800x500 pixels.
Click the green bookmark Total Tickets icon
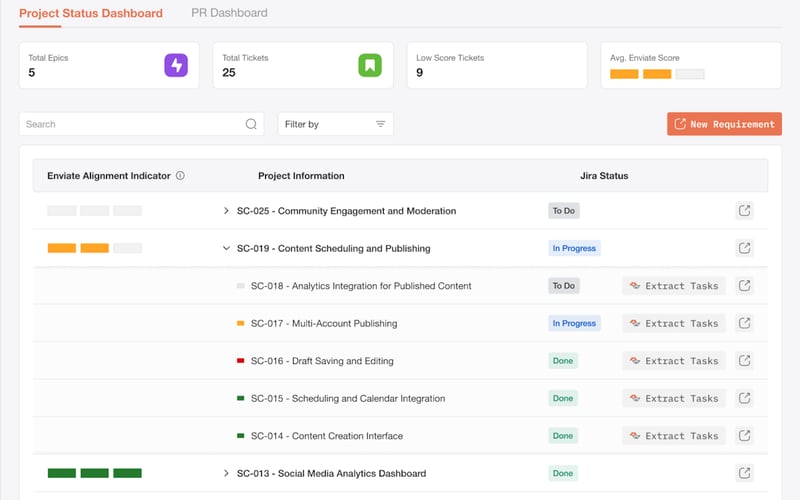[370, 65]
